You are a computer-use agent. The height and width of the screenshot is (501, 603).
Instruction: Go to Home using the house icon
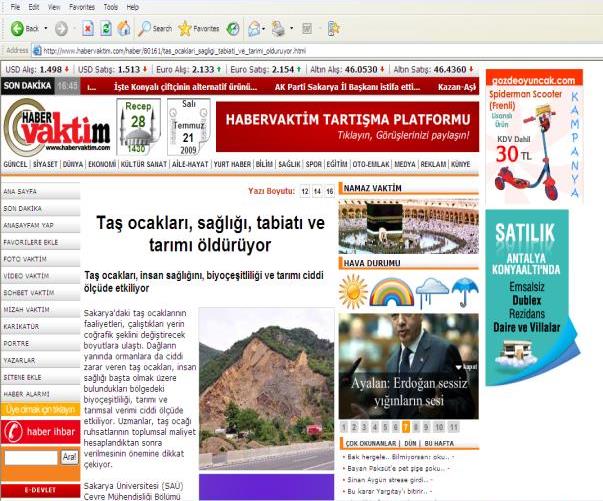[x=123, y=28]
